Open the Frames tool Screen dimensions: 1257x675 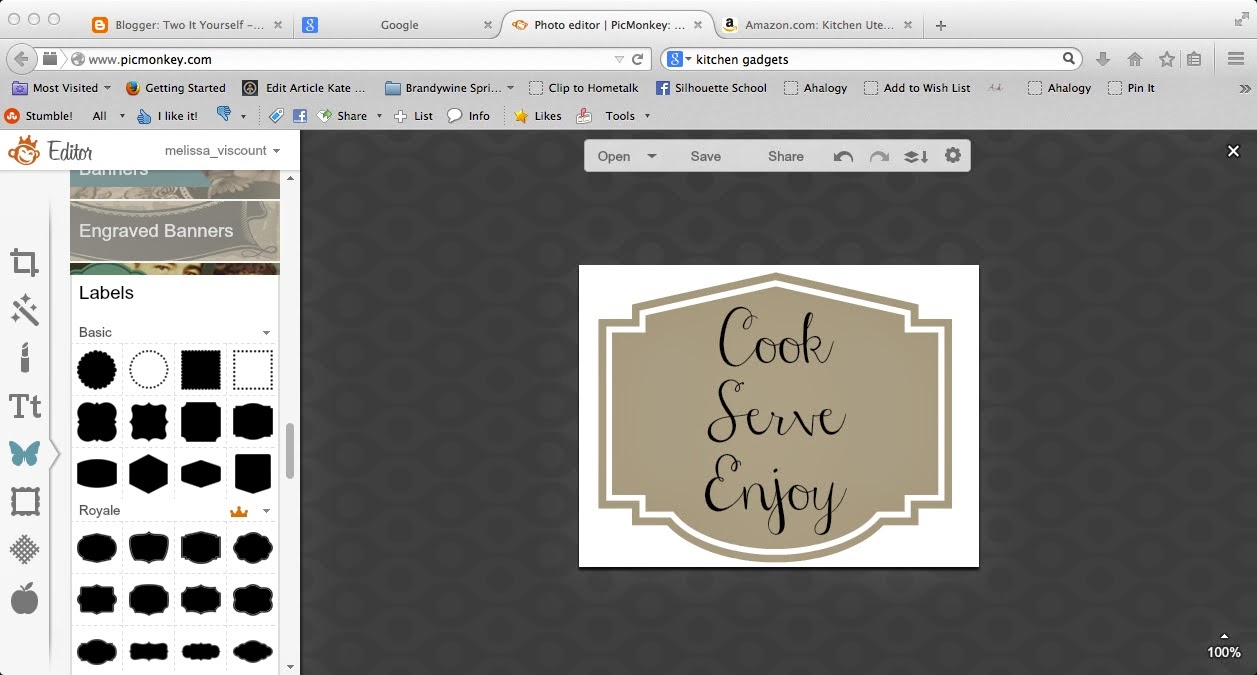[25, 501]
